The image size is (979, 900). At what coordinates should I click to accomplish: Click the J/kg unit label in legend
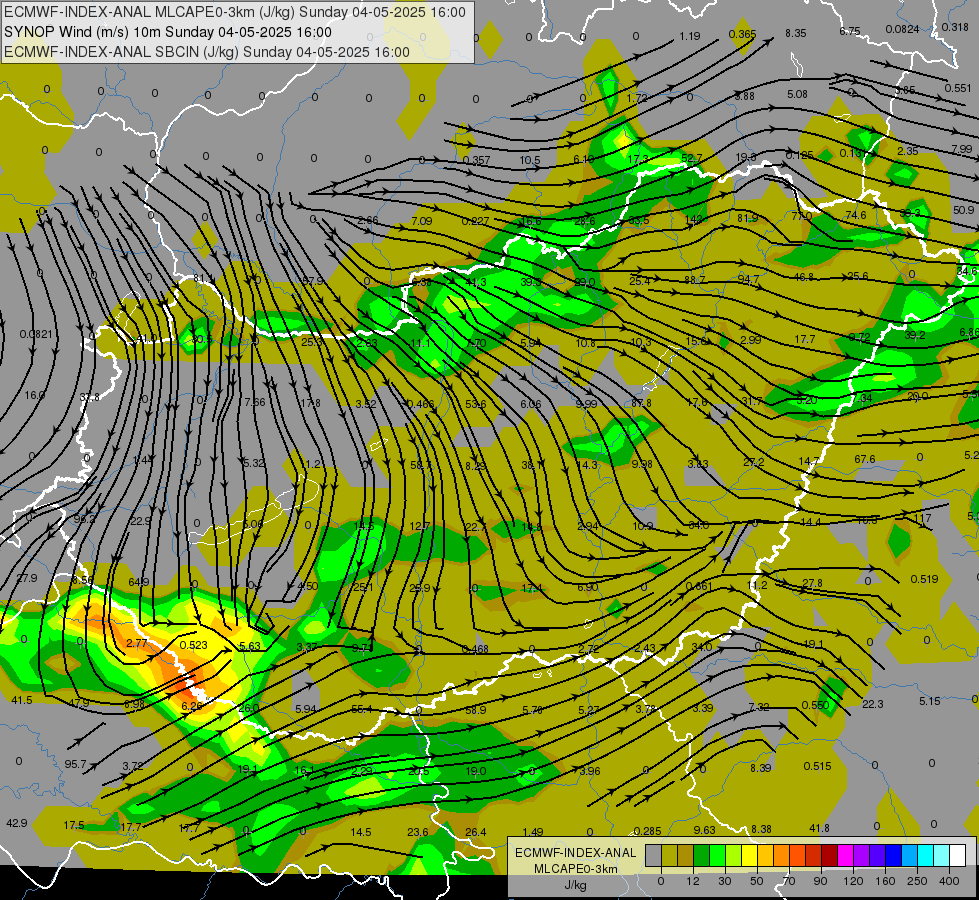(x=575, y=885)
